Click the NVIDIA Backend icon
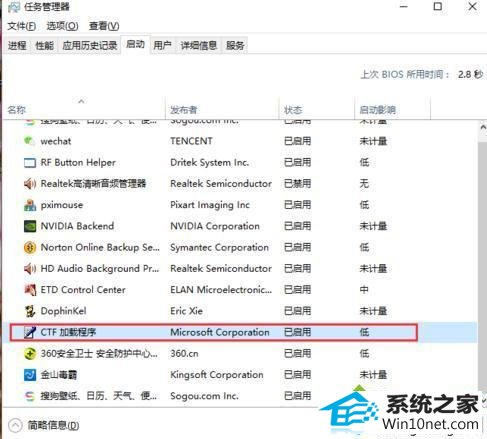The width and height of the screenshot is (487, 439). [x=30, y=226]
